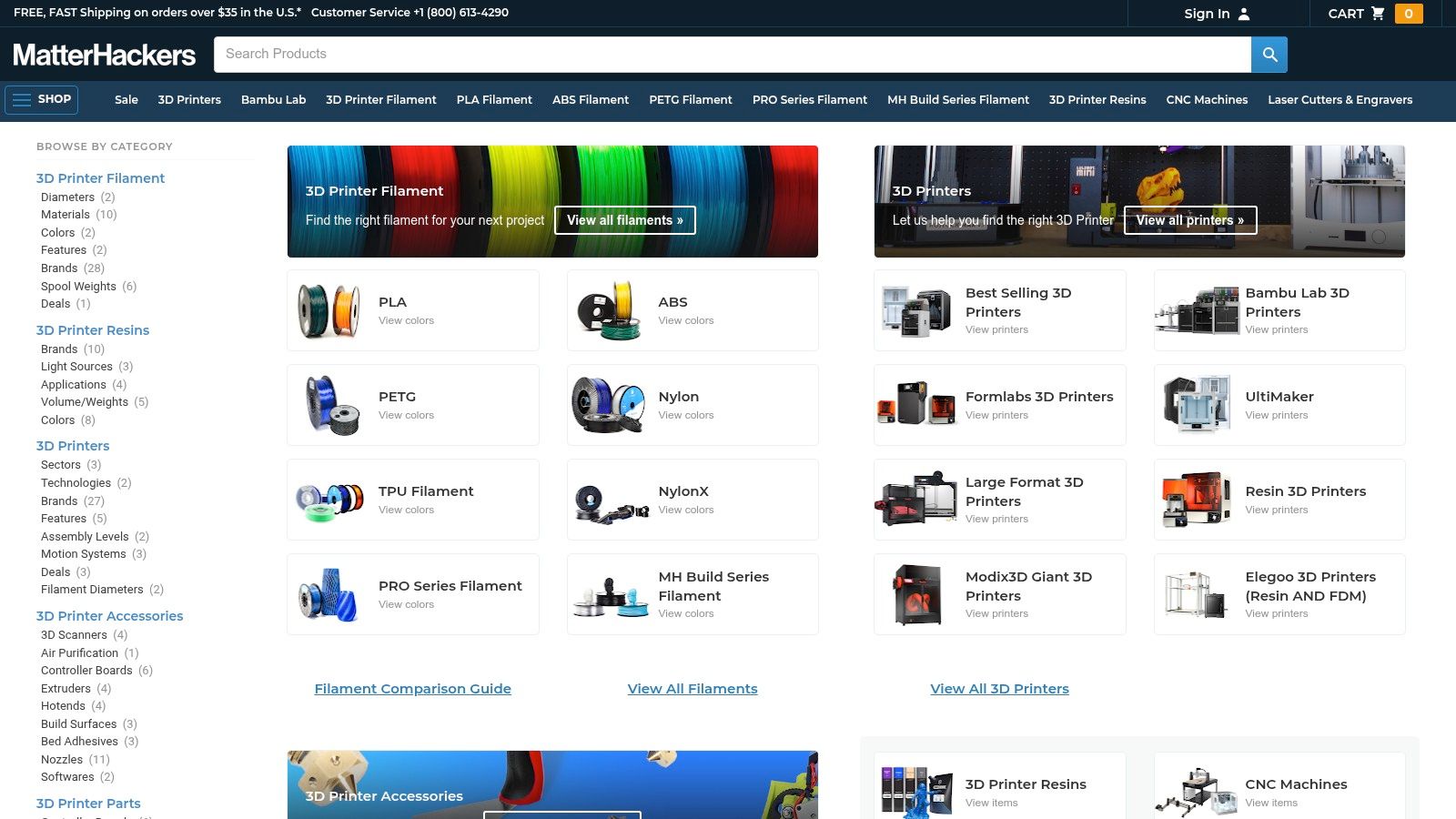Open MH Build Series Filament image
This screenshot has width=1456, height=819.
click(610, 596)
